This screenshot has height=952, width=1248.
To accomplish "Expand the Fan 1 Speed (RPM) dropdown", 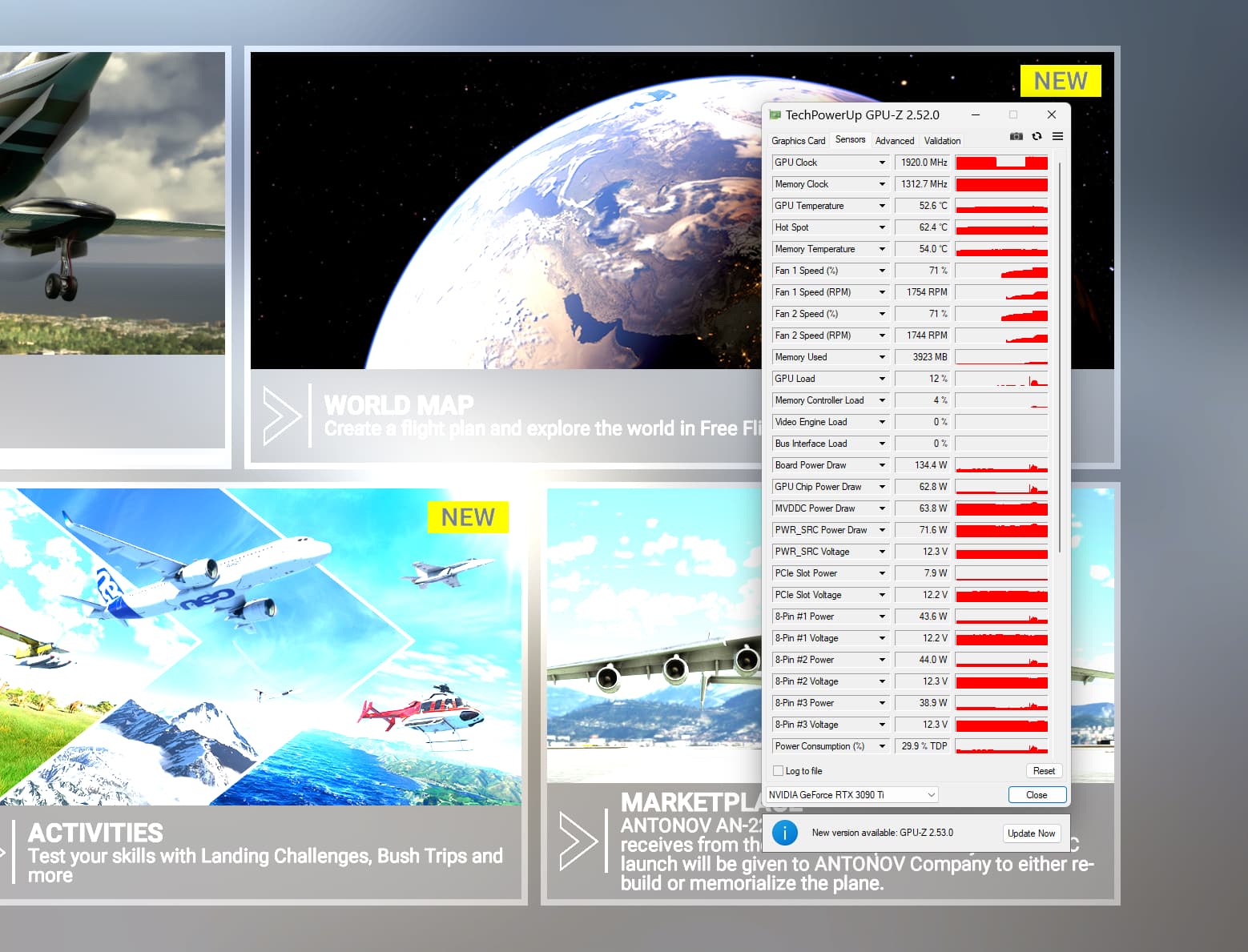I will click(x=879, y=291).
